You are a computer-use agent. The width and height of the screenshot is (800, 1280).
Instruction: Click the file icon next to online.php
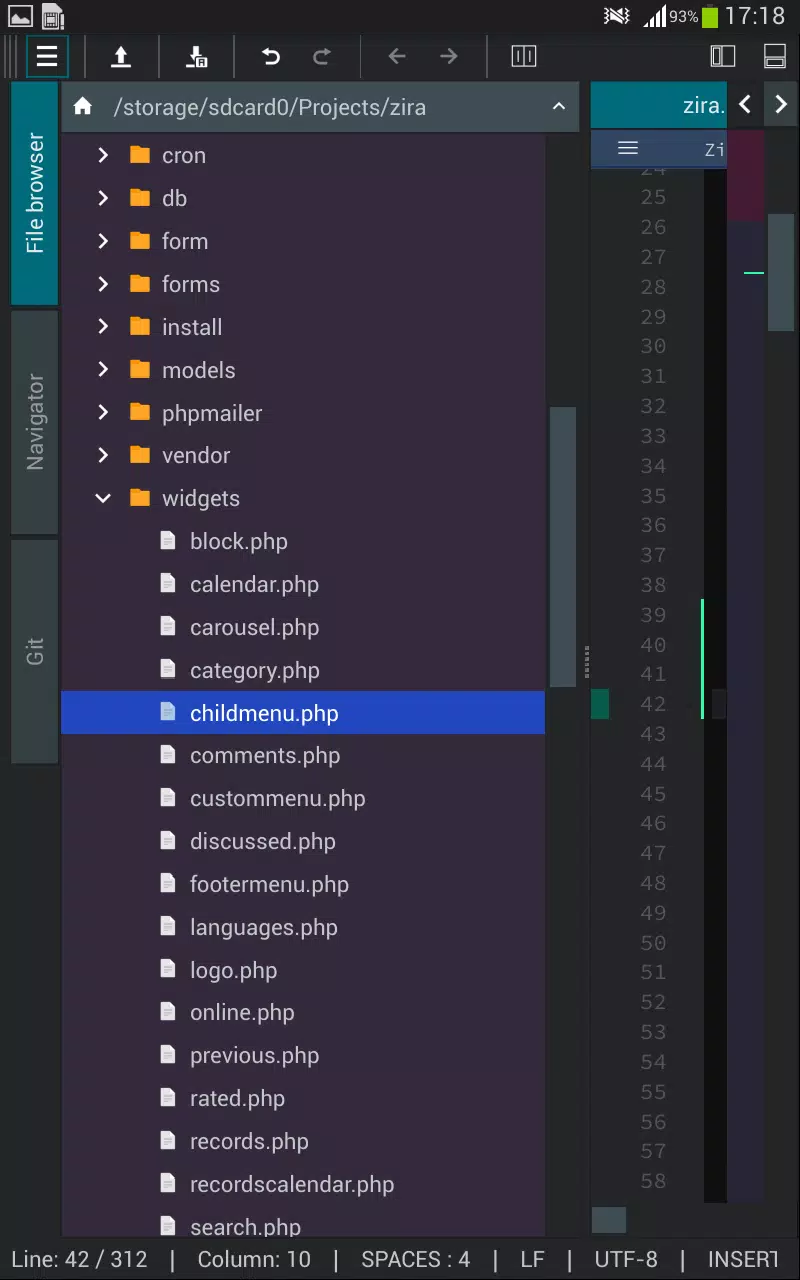[x=168, y=1011]
